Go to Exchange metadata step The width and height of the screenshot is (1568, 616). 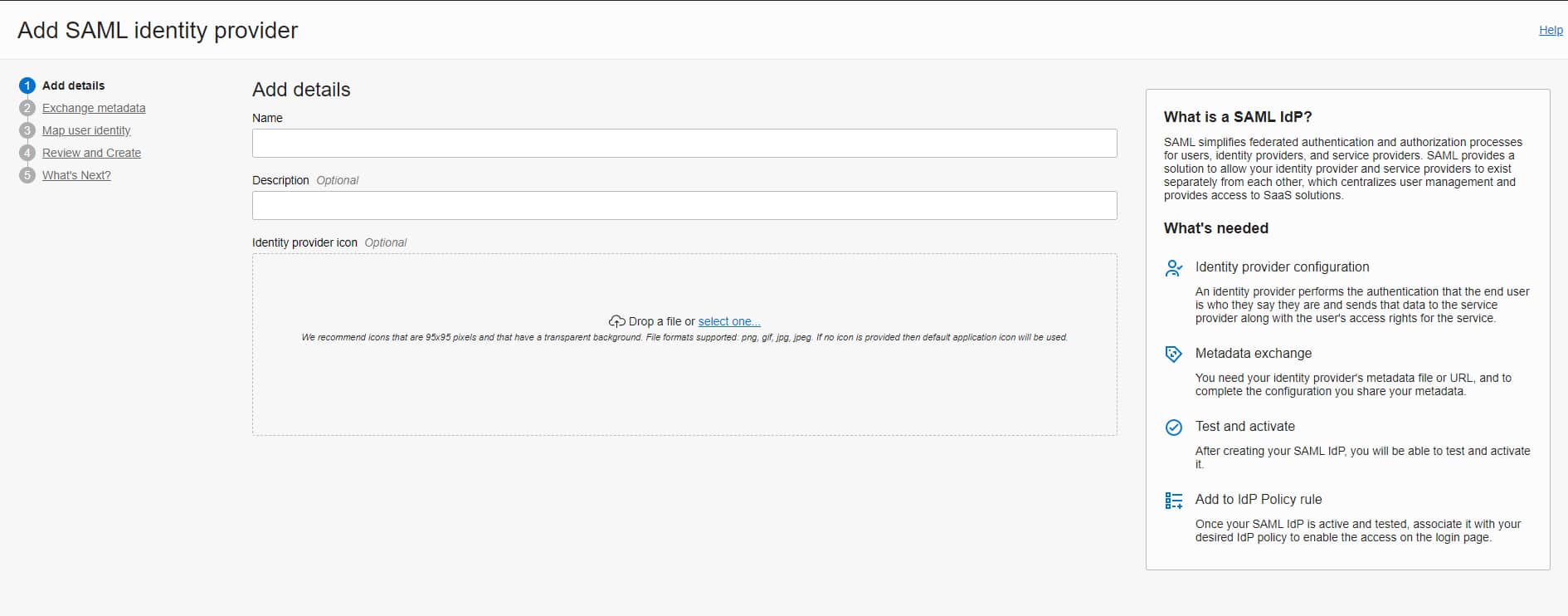(94, 108)
